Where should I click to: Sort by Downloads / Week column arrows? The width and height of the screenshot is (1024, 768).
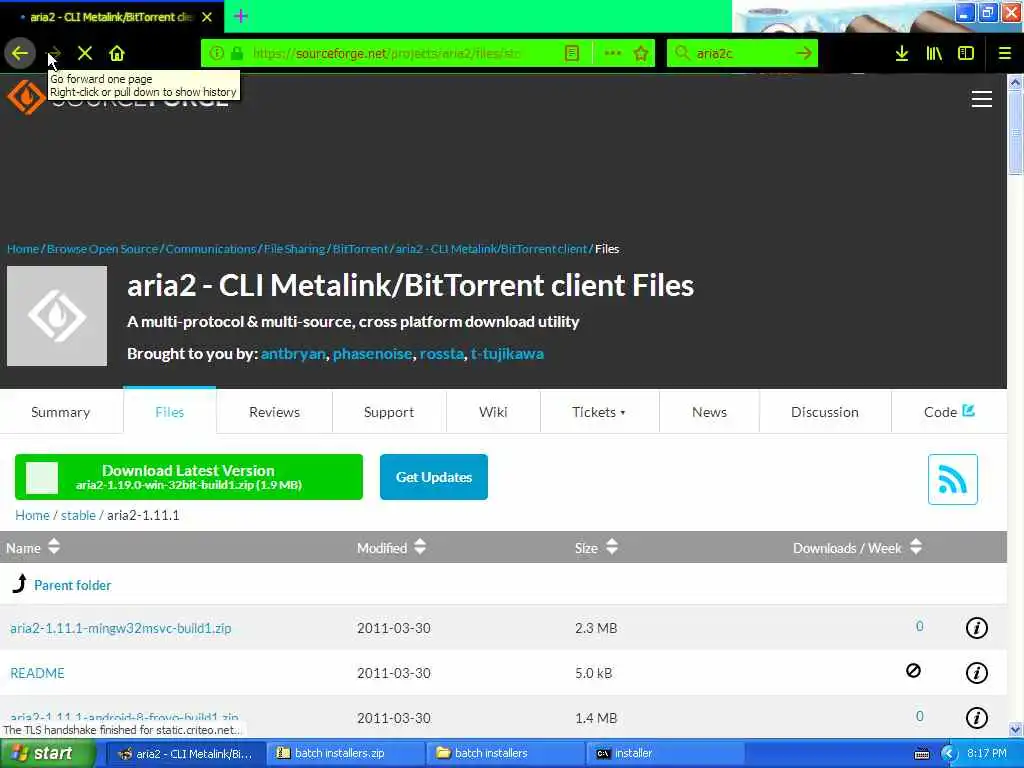coord(916,547)
